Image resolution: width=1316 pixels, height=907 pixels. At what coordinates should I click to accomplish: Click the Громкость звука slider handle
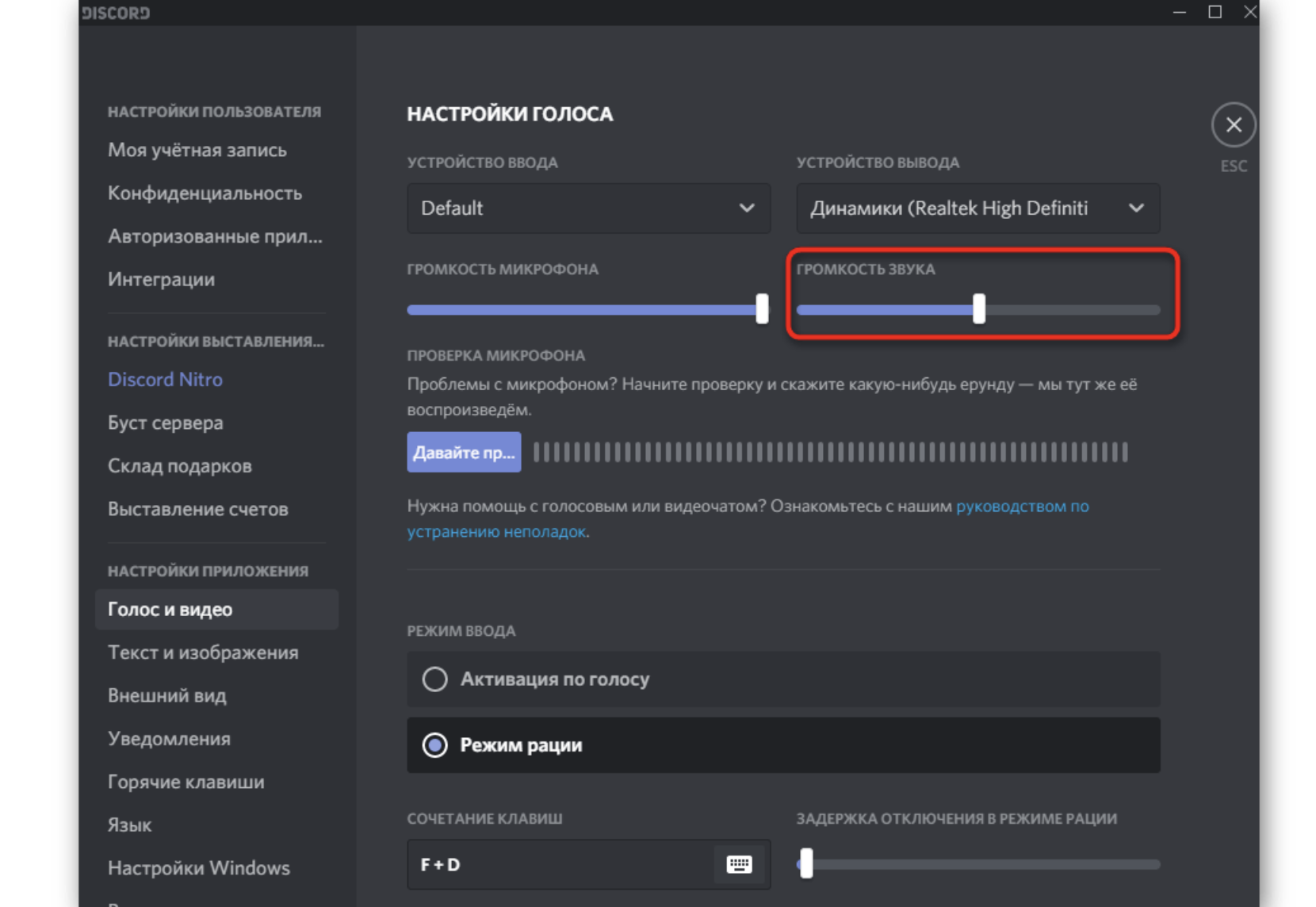[979, 309]
